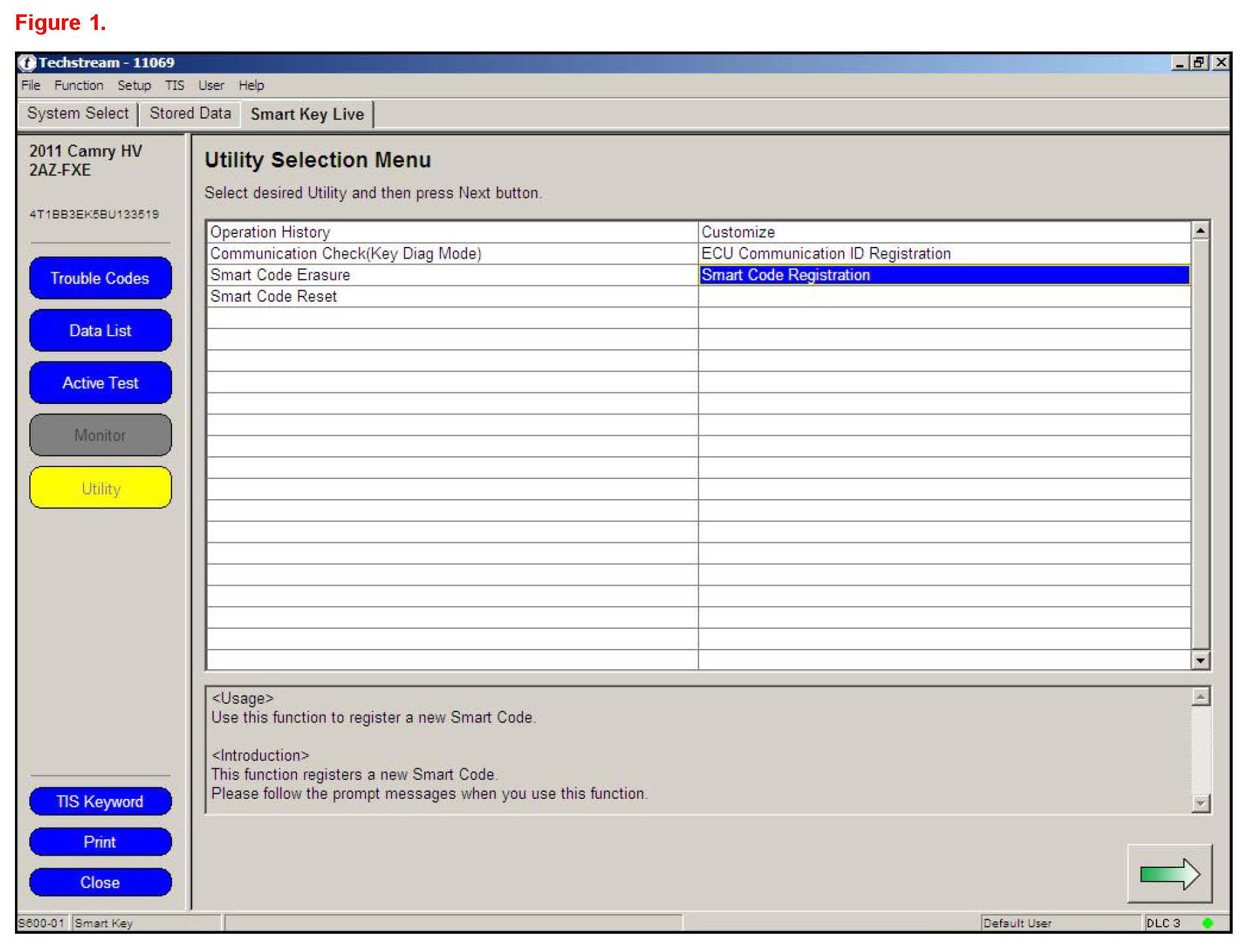This screenshot has width=1247, height=952.
Task: Open the Trouble Codes view
Action: click(100, 278)
